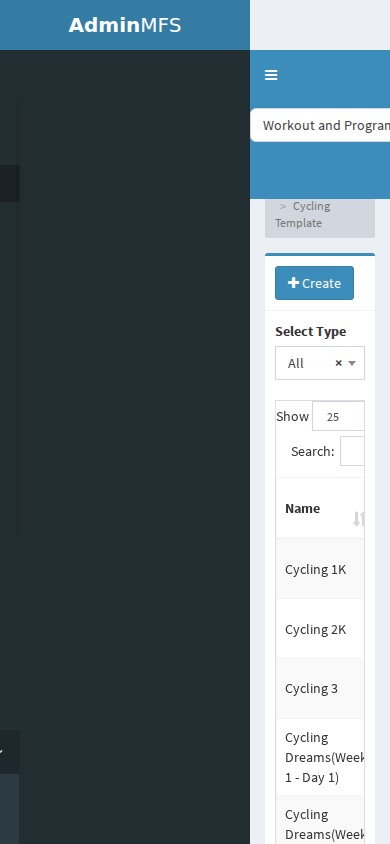Click the Create button

314,283
